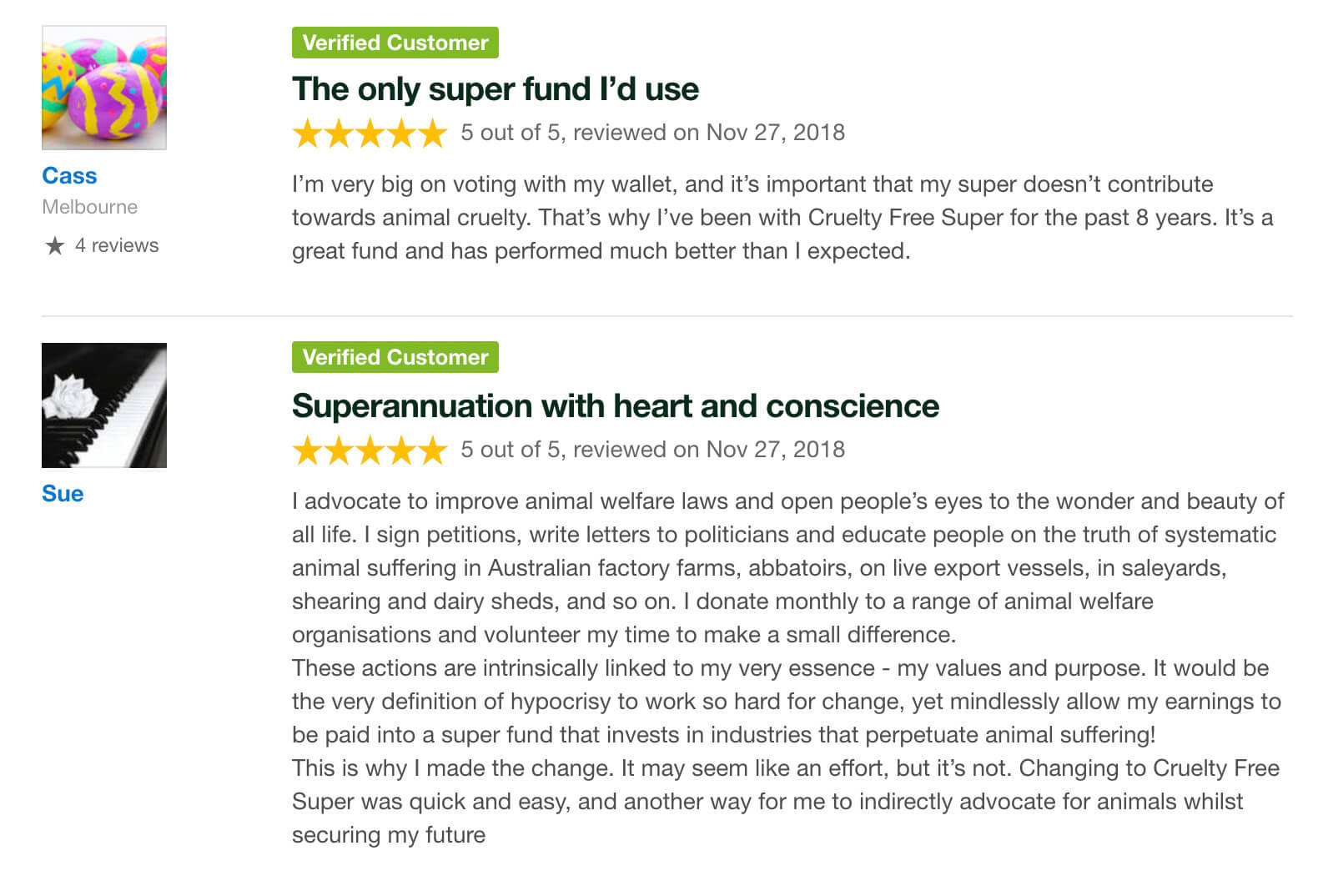Open the Sue reviewer name link
The height and width of the screenshot is (896, 1333).
tap(63, 494)
